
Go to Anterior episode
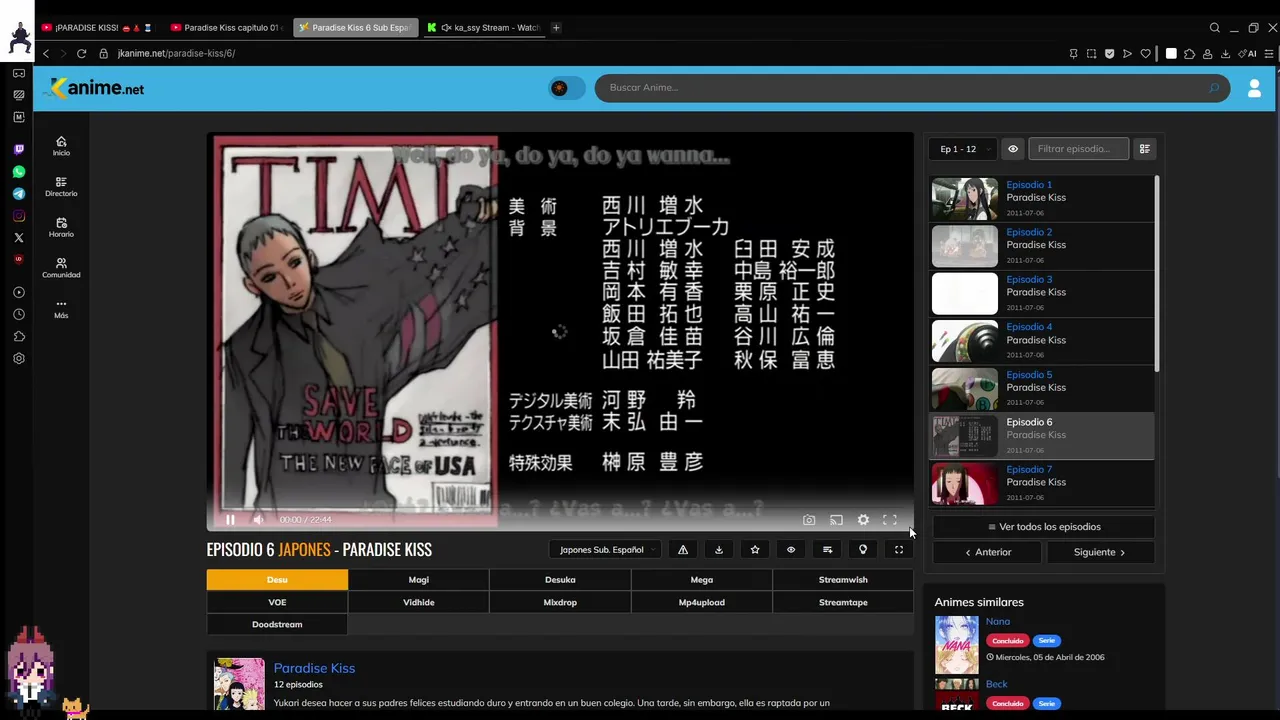pyautogui.click(x=987, y=552)
